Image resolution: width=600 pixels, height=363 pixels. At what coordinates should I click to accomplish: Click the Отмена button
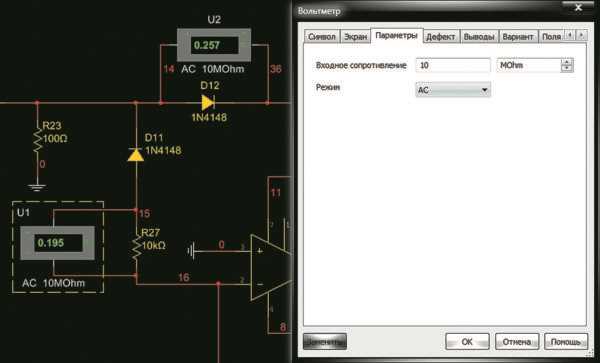pos(517,342)
